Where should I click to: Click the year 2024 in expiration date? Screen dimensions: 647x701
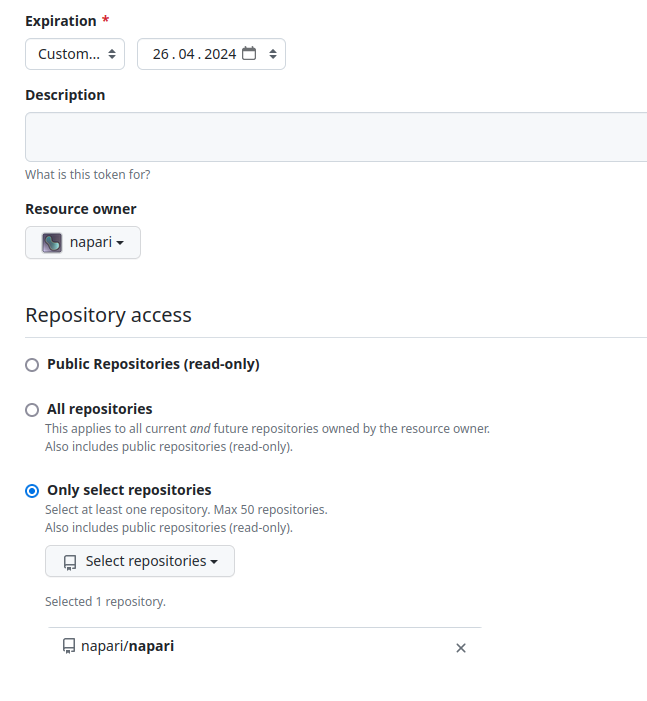220,54
